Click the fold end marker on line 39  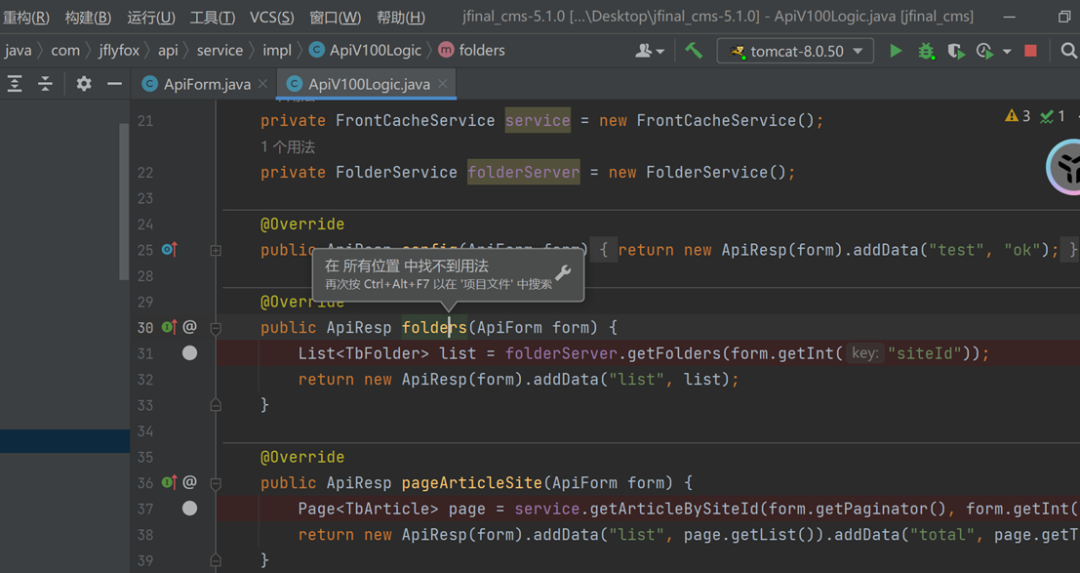coord(216,560)
